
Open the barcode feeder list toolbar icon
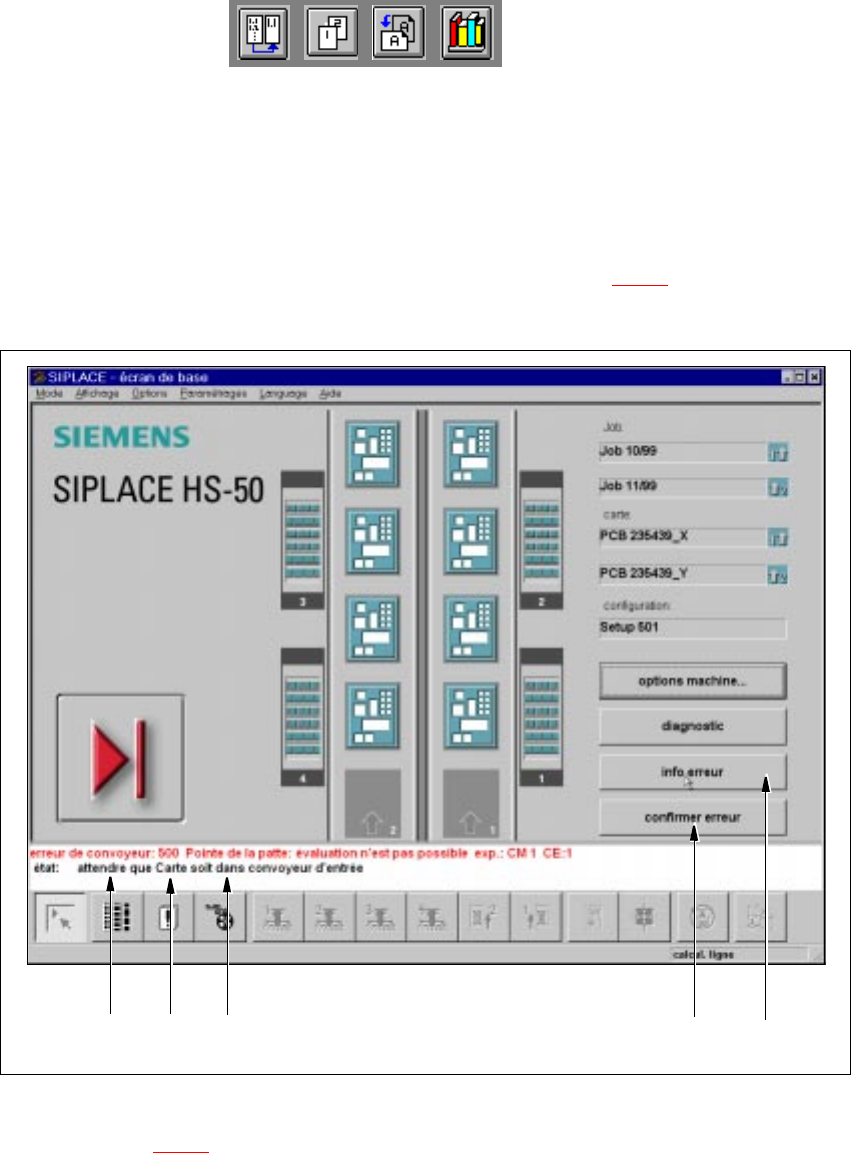tap(117, 917)
